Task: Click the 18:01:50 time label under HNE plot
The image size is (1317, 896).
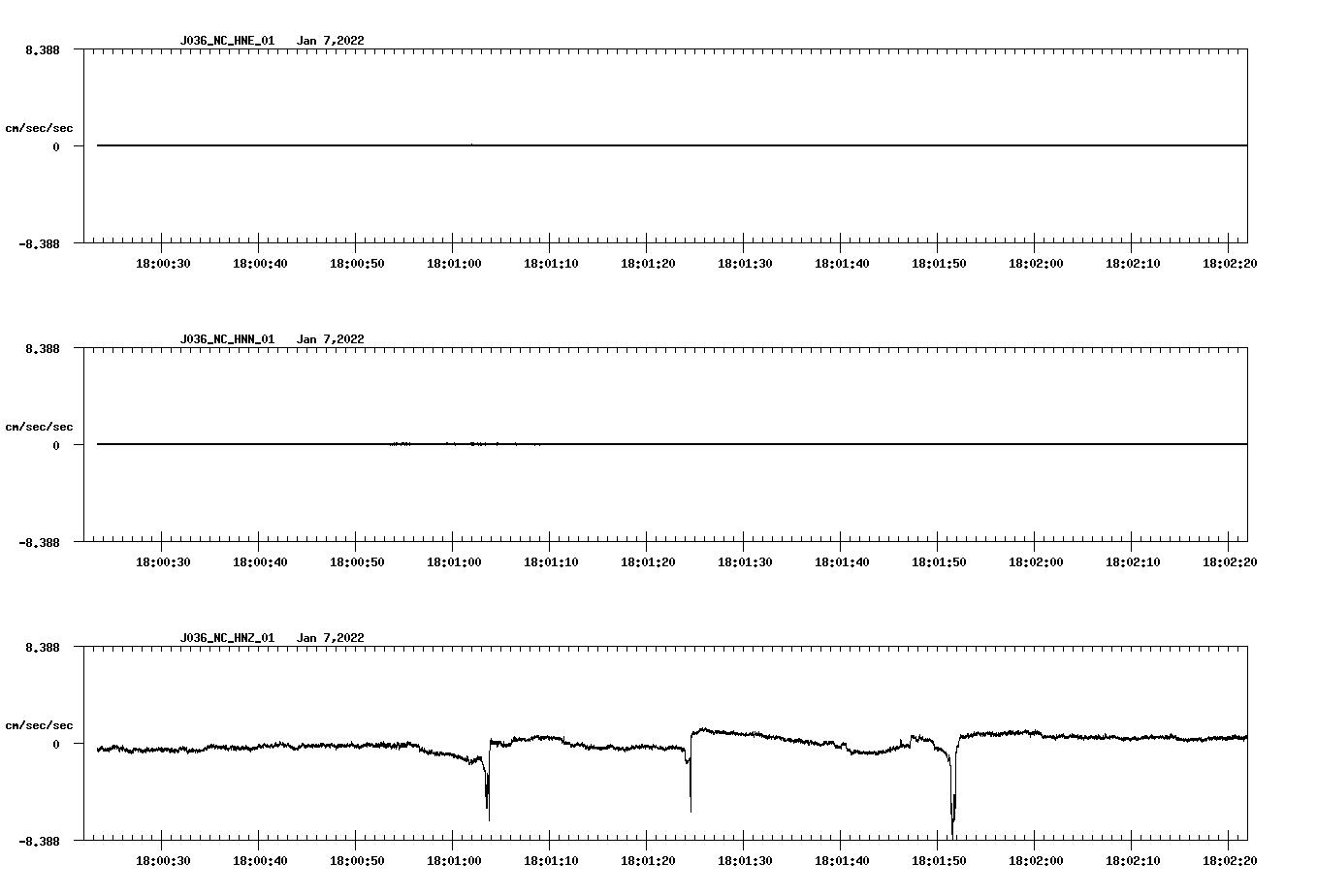Action: (939, 263)
